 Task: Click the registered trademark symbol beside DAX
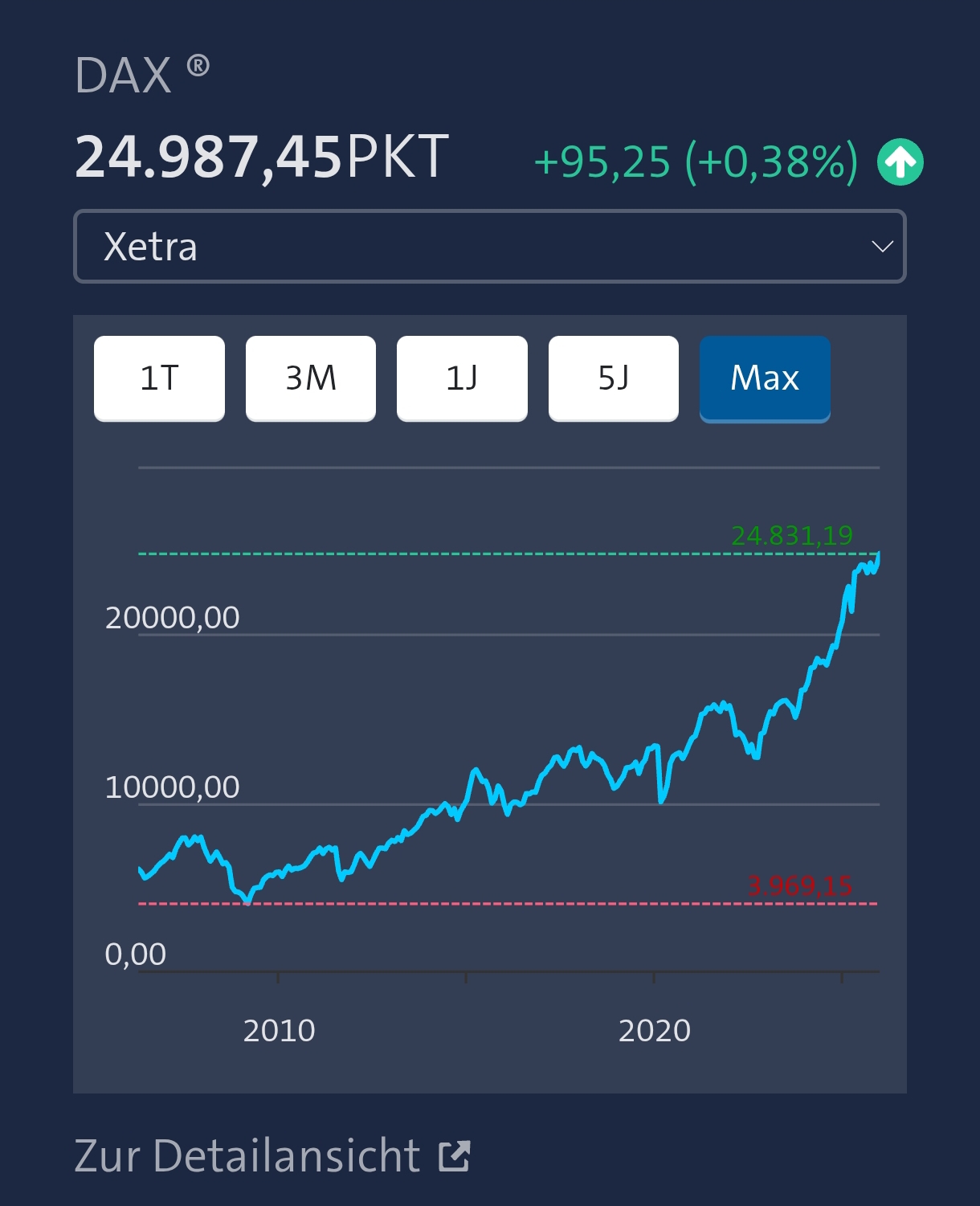[198, 65]
